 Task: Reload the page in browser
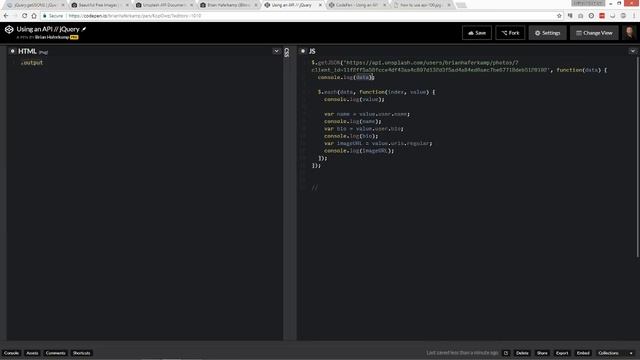tap(24, 16)
